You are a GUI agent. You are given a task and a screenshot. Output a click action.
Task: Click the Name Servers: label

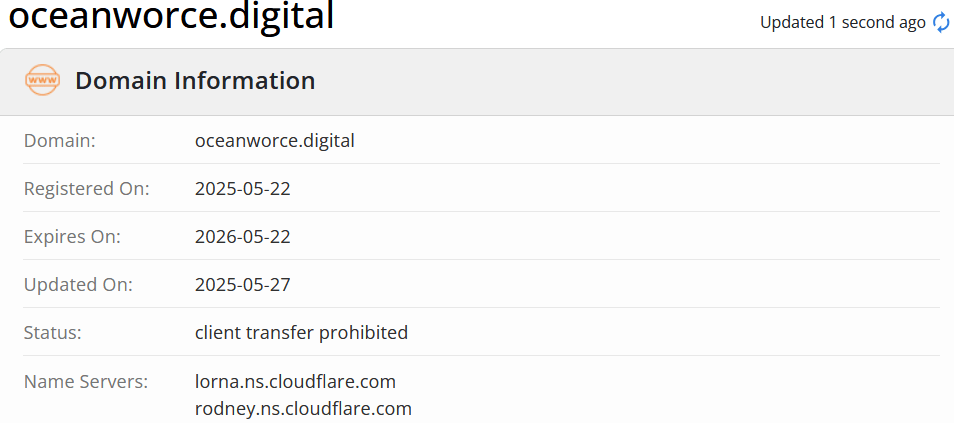[86, 382]
